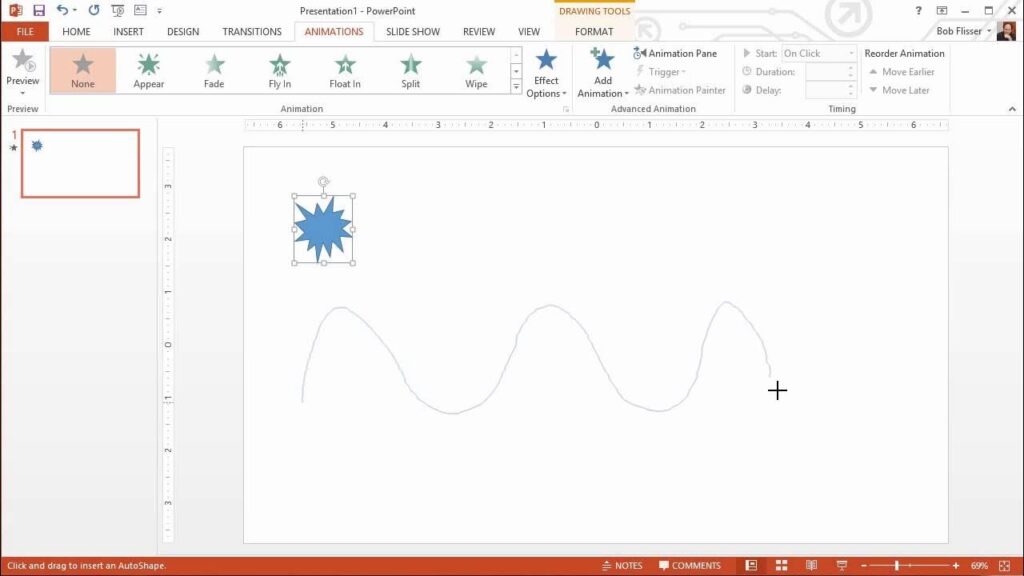
Task: Open the COMMENTS pane
Action: [x=691, y=564]
